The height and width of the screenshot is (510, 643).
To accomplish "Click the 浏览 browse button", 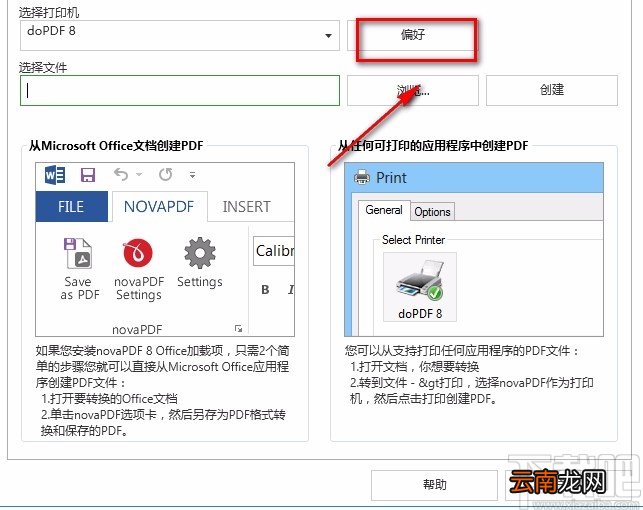I will coord(413,90).
